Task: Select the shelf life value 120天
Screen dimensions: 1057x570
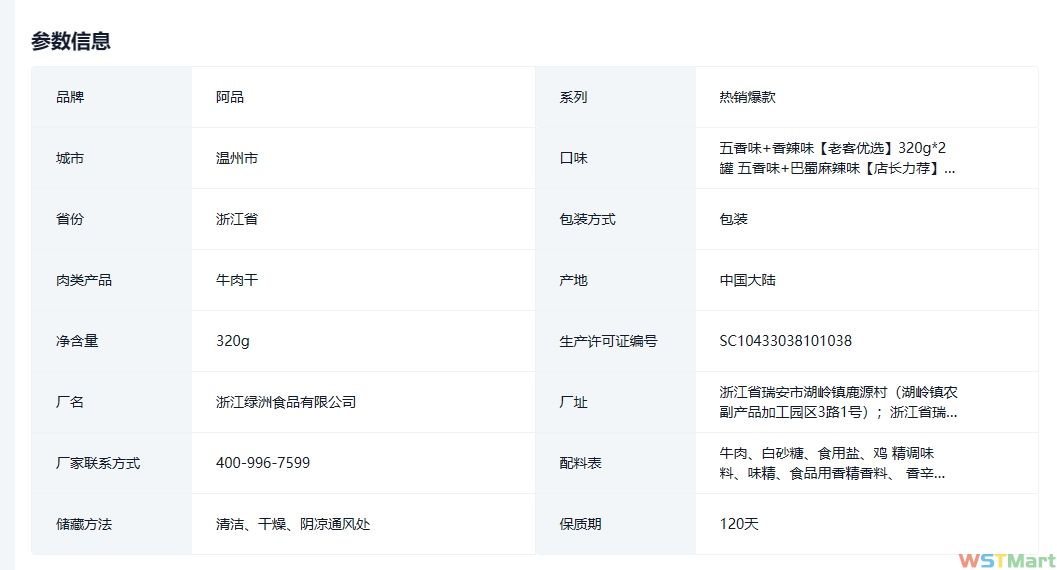Action: pos(739,524)
